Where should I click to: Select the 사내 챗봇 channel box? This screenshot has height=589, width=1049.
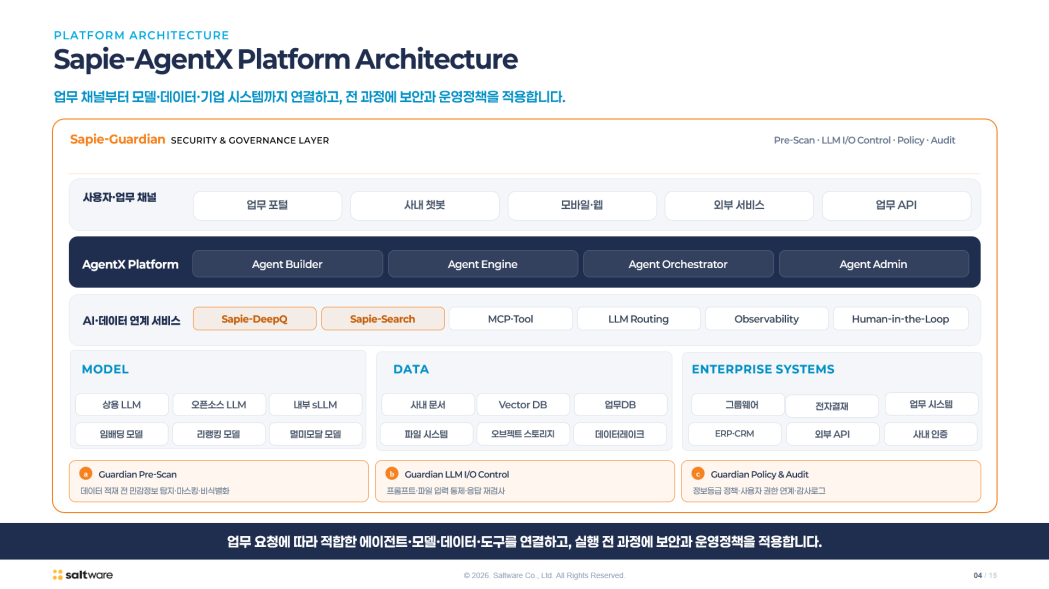(x=425, y=205)
